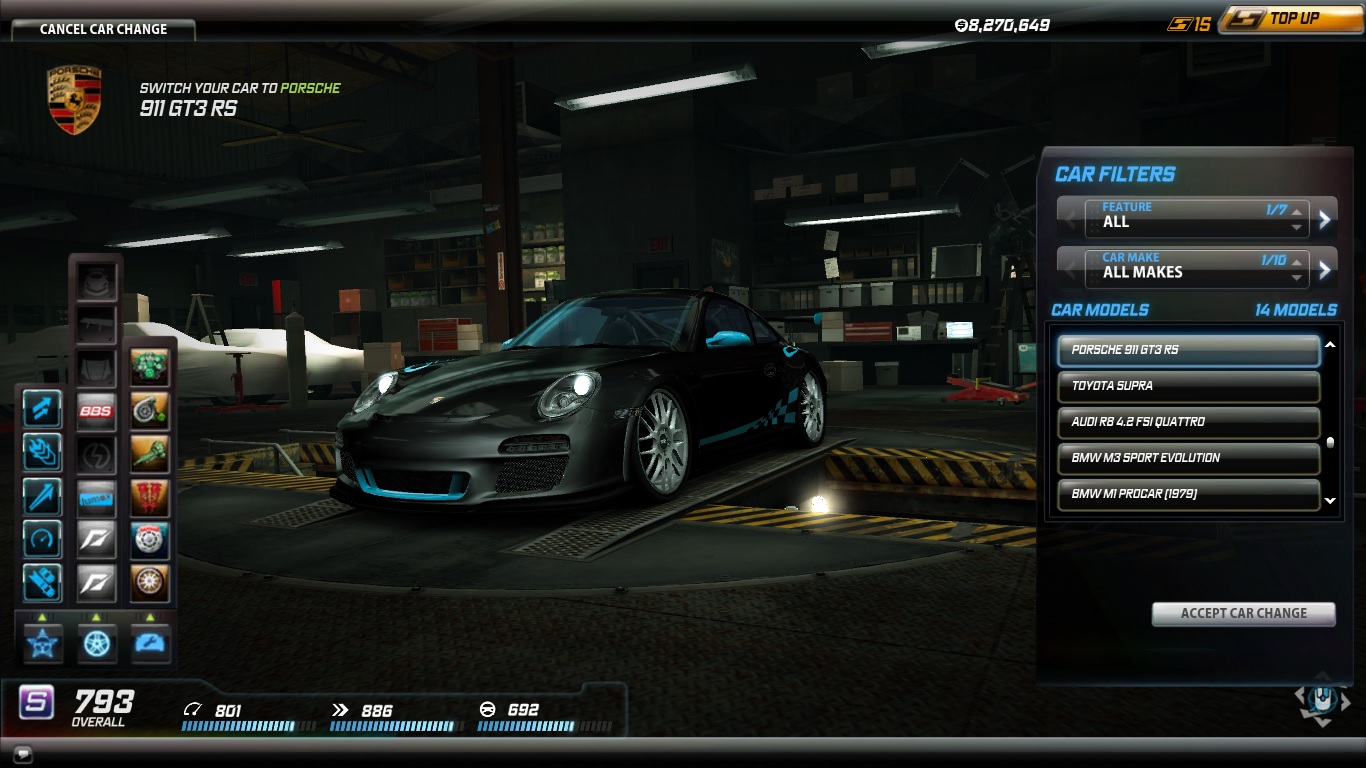Image resolution: width=1366 pixels, height=768 pixels.
Task: Click the car models list up arrow
Action: 1330,345
